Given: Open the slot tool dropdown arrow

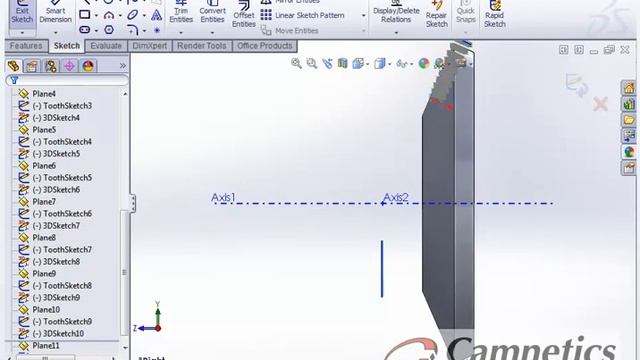Looking at the screenshot, I should point(96,31).
